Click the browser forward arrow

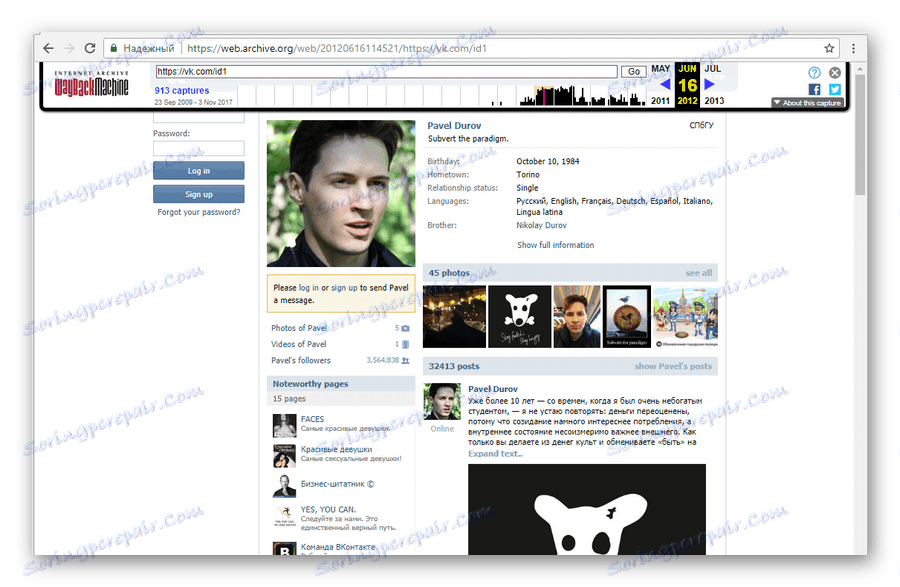[x=69, y=48]
